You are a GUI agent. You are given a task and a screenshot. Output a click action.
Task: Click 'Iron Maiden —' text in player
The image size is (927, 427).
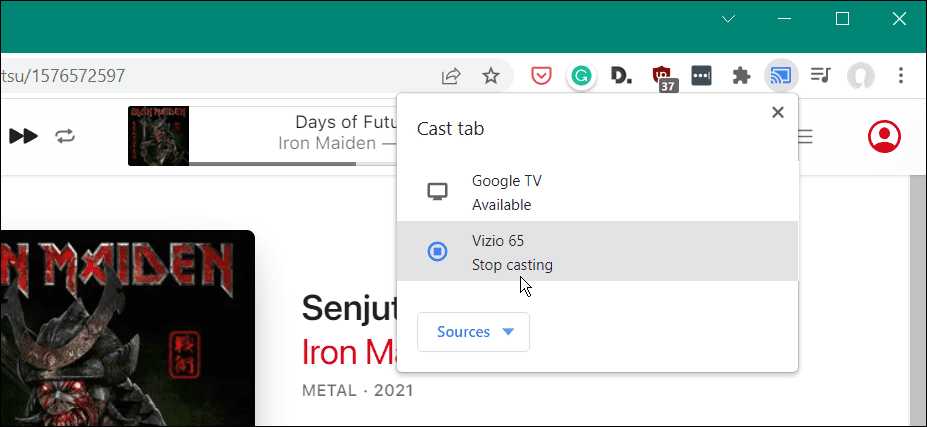tap(337, 143)
